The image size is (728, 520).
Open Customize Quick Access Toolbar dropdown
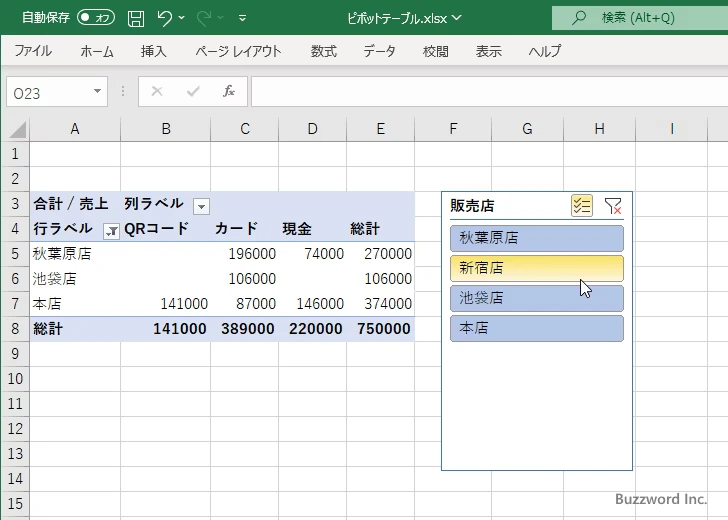pos(242,18)
